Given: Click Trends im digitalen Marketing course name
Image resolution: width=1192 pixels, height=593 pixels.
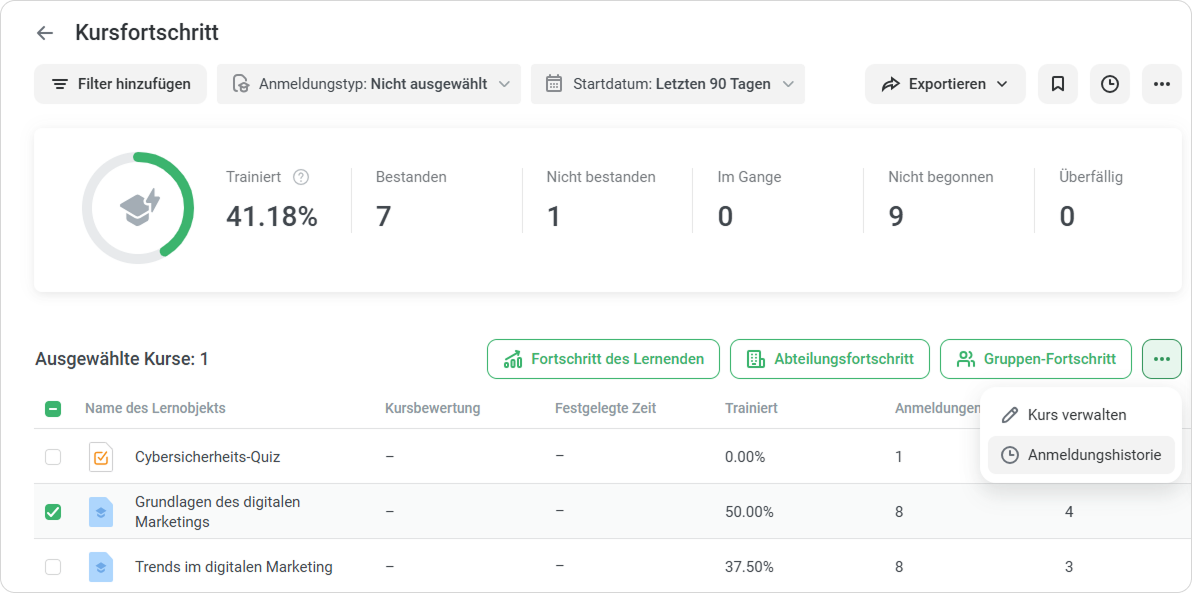Looking at the screenshot, I should 233,566.
